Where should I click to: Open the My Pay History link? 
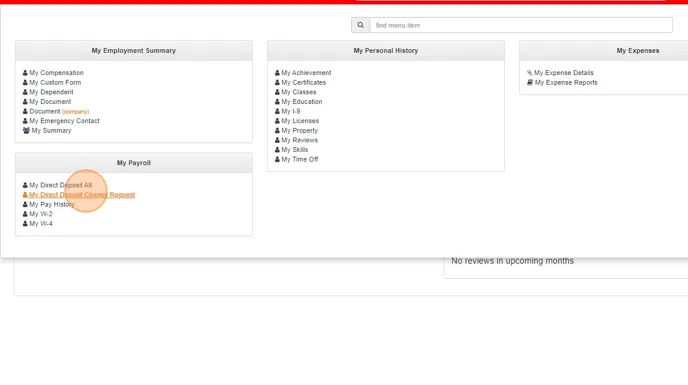pyautogui.click(x=52, y=205)
